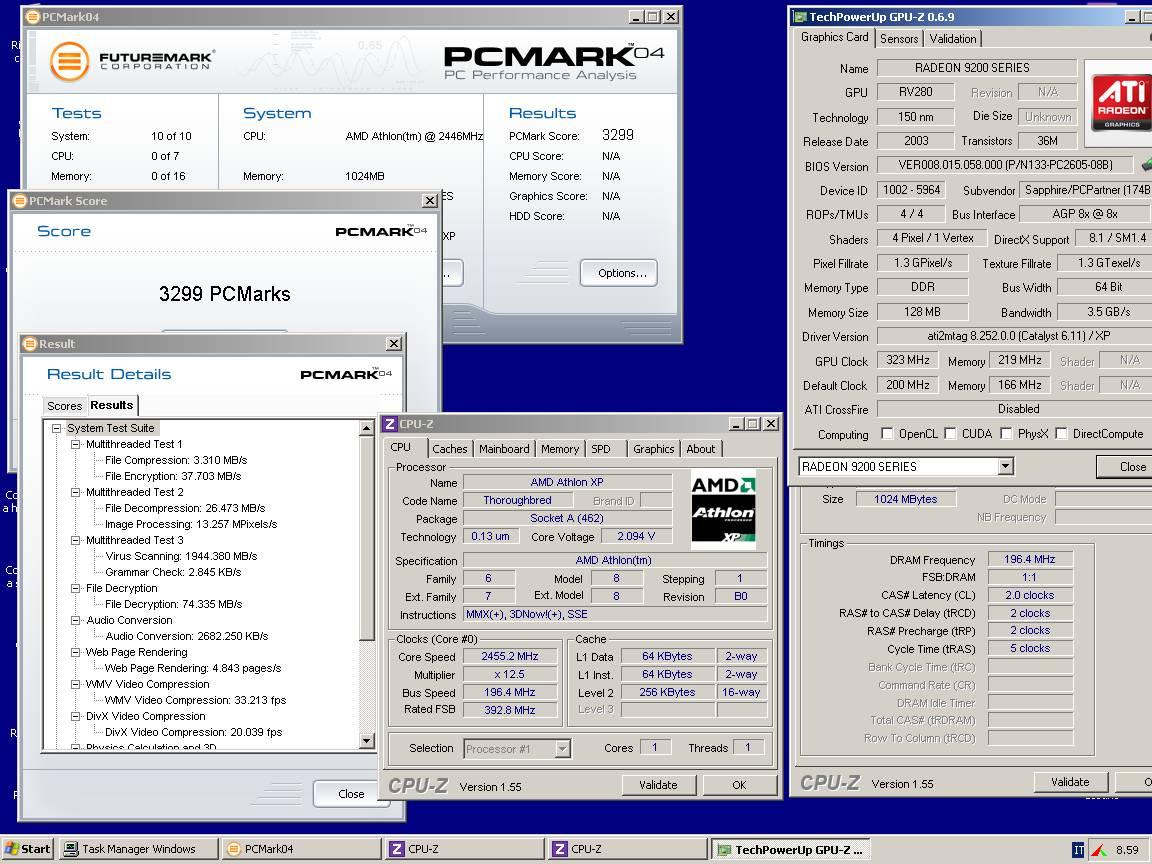Click the PCMark Score window title icon
The image size is (1152, 864).
click(21, 201)
